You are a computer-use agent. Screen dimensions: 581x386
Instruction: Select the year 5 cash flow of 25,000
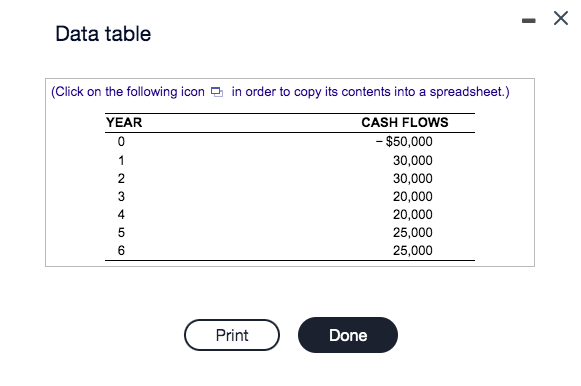[412, 233]
